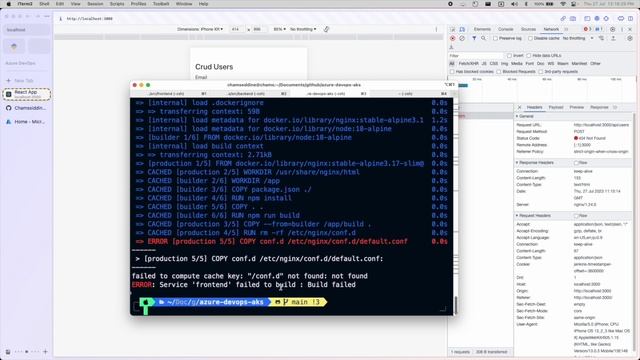The width and height of the screenshot is (640, 360).
Task: Click the import HAR upload arrow icon
Action: (x=613, y=38)
